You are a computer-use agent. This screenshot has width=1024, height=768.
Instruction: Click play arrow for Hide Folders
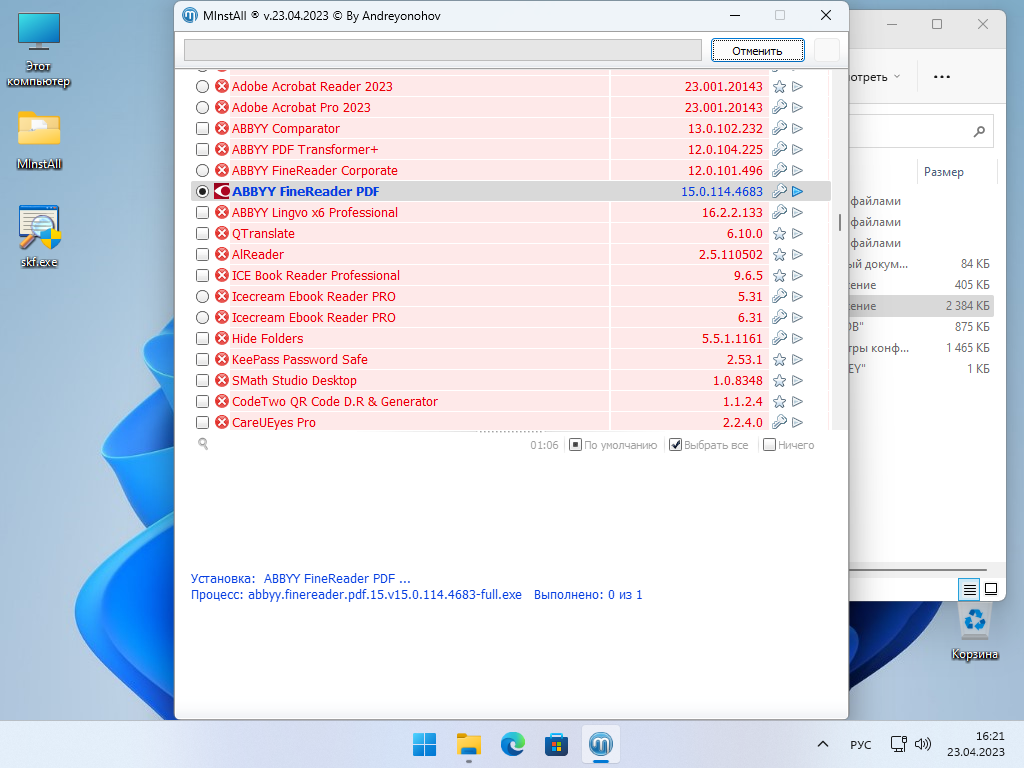point(797,339)
